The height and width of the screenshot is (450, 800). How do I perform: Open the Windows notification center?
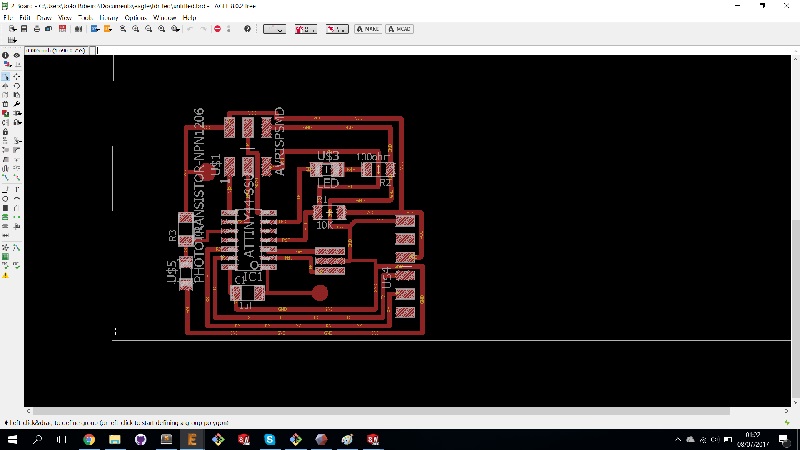[x=784, y=439]
